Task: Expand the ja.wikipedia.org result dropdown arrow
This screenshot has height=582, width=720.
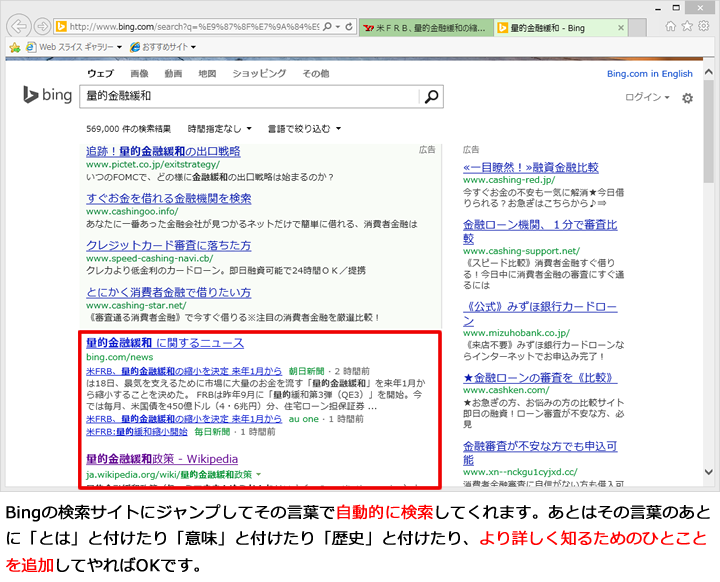Action: tap(259, 474)
